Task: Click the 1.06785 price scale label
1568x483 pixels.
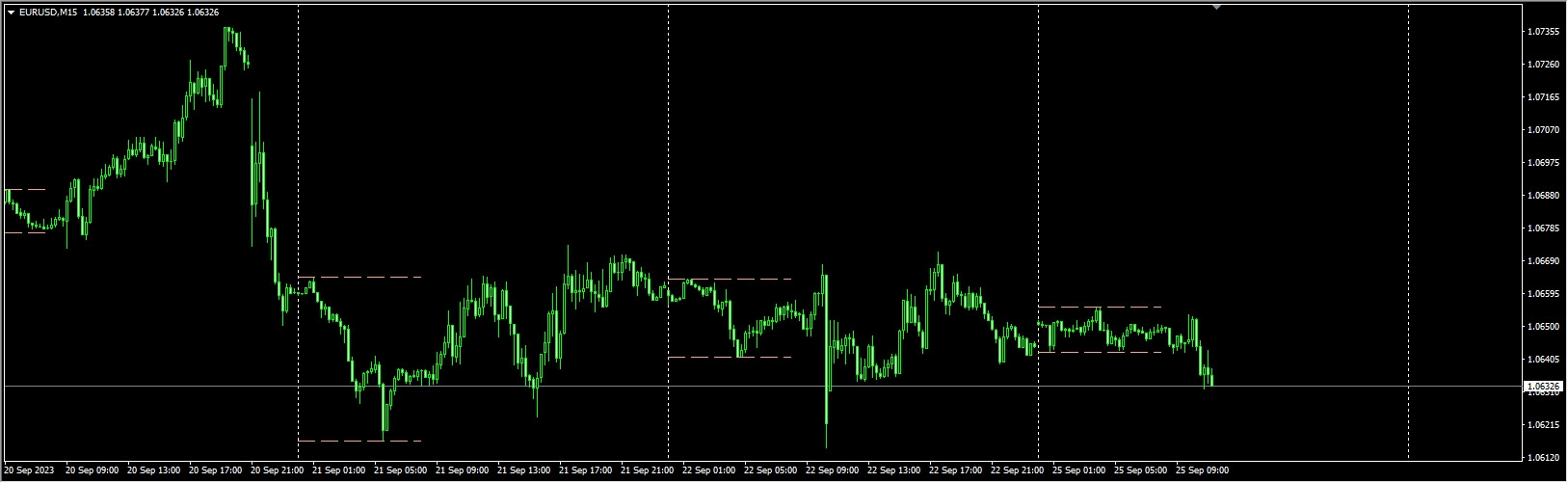Action: [1544, 228]
